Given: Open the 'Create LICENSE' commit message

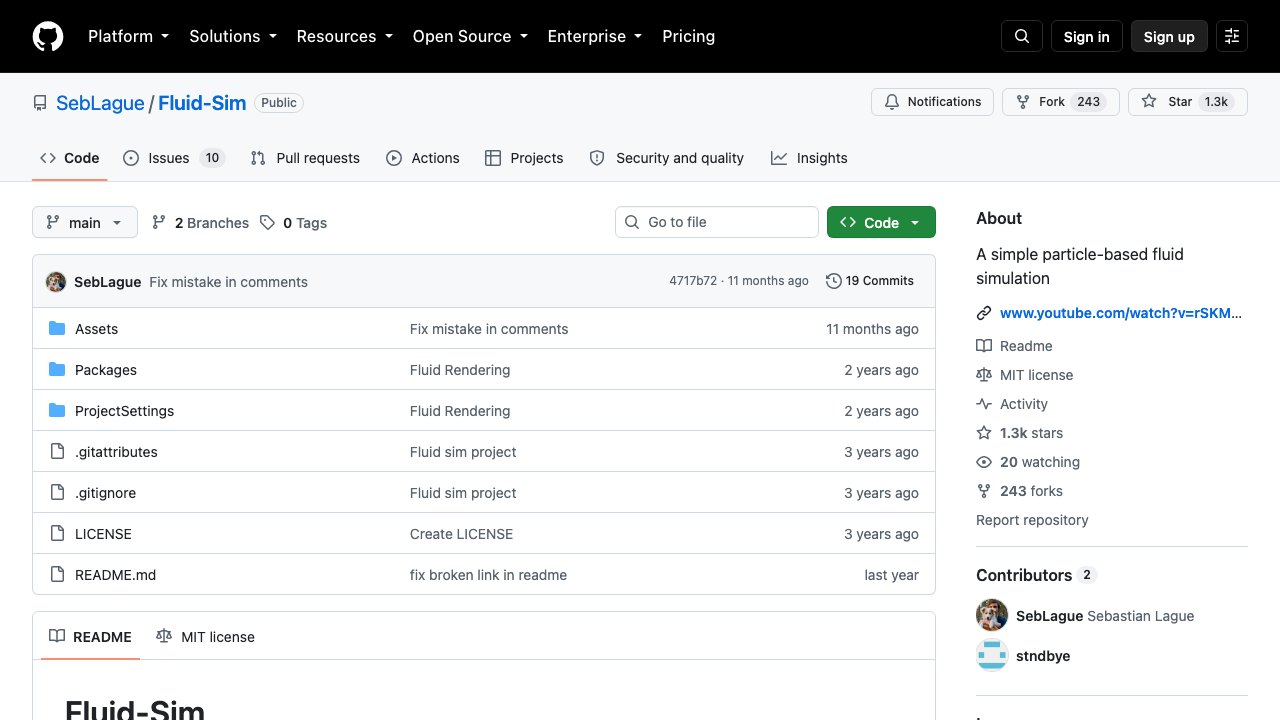Looking at the screenshot, I should 461,534.
